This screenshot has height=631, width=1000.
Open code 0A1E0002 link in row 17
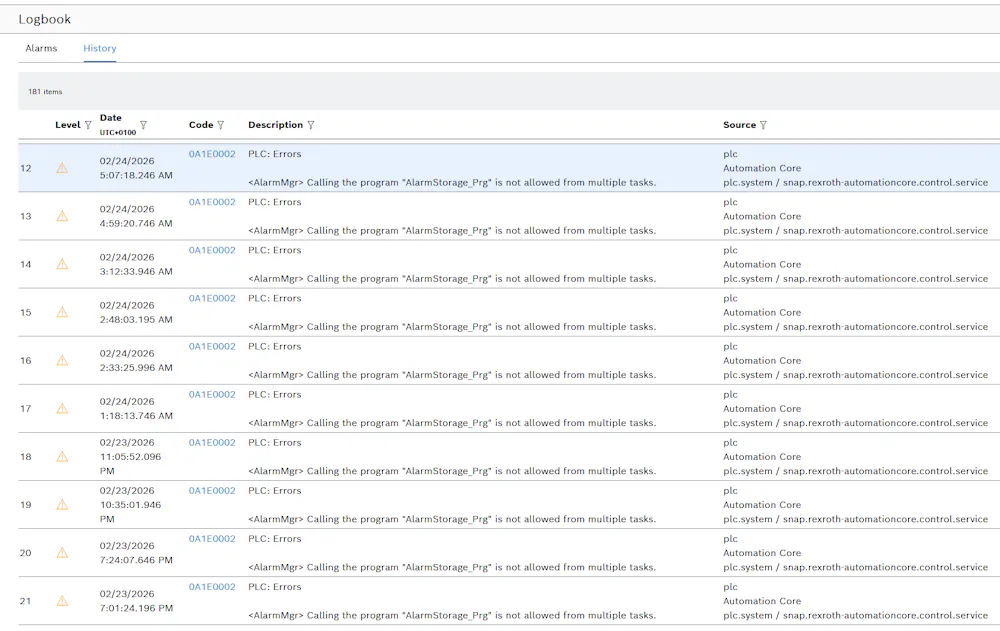point(212,394)
